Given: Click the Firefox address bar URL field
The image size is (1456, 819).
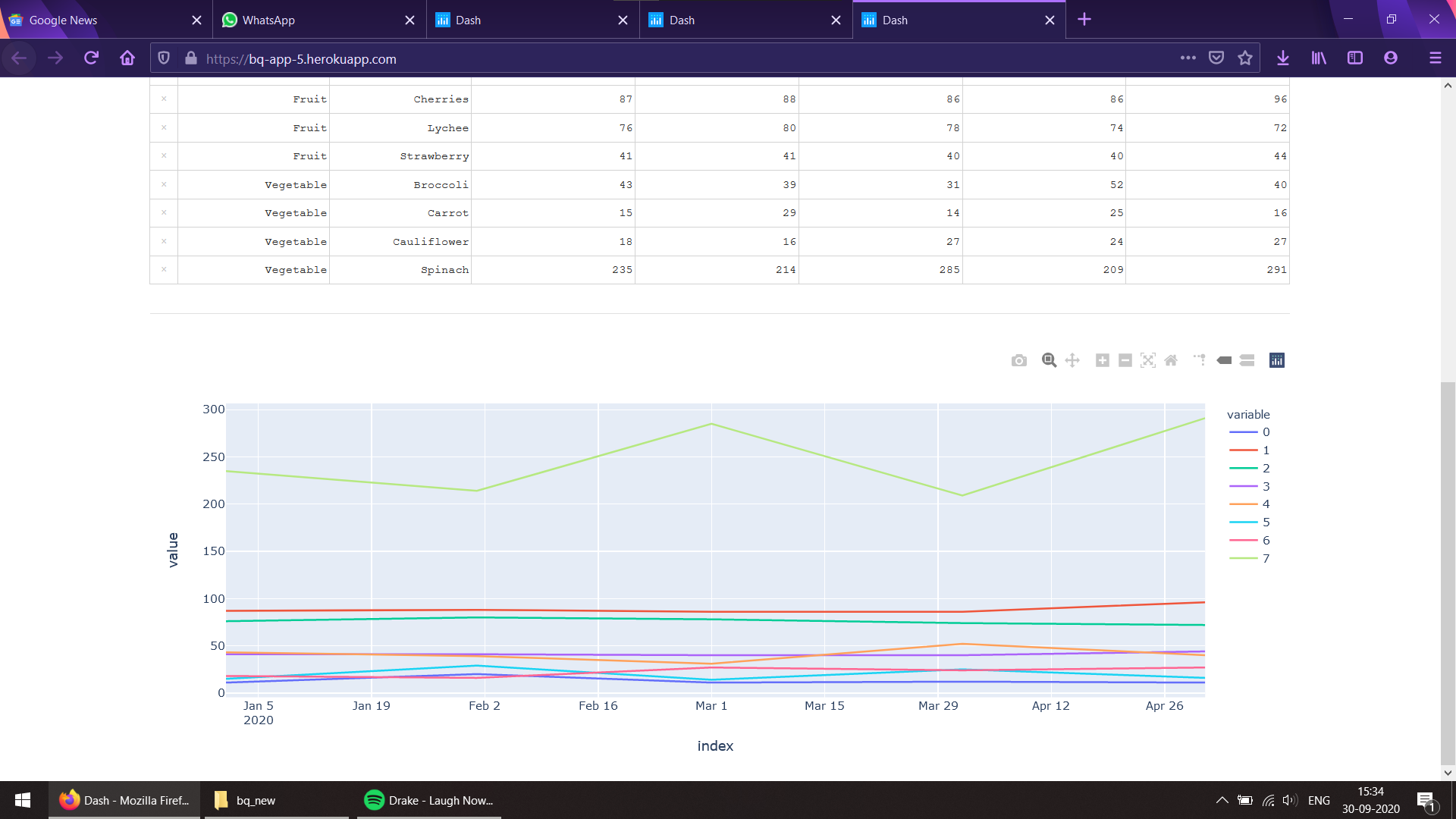Looking at the screenshot, I should tap(300, 59).
